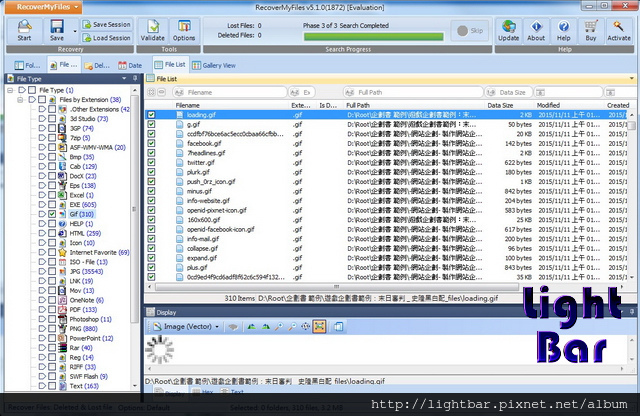
Task: Uncheck the Gif file type checkbox
Action: click(x=52, y=214)
